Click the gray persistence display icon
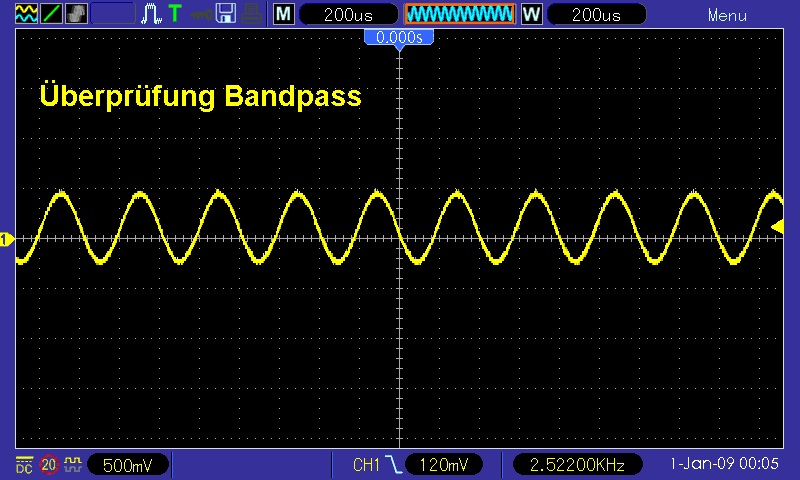 [77, 13]
